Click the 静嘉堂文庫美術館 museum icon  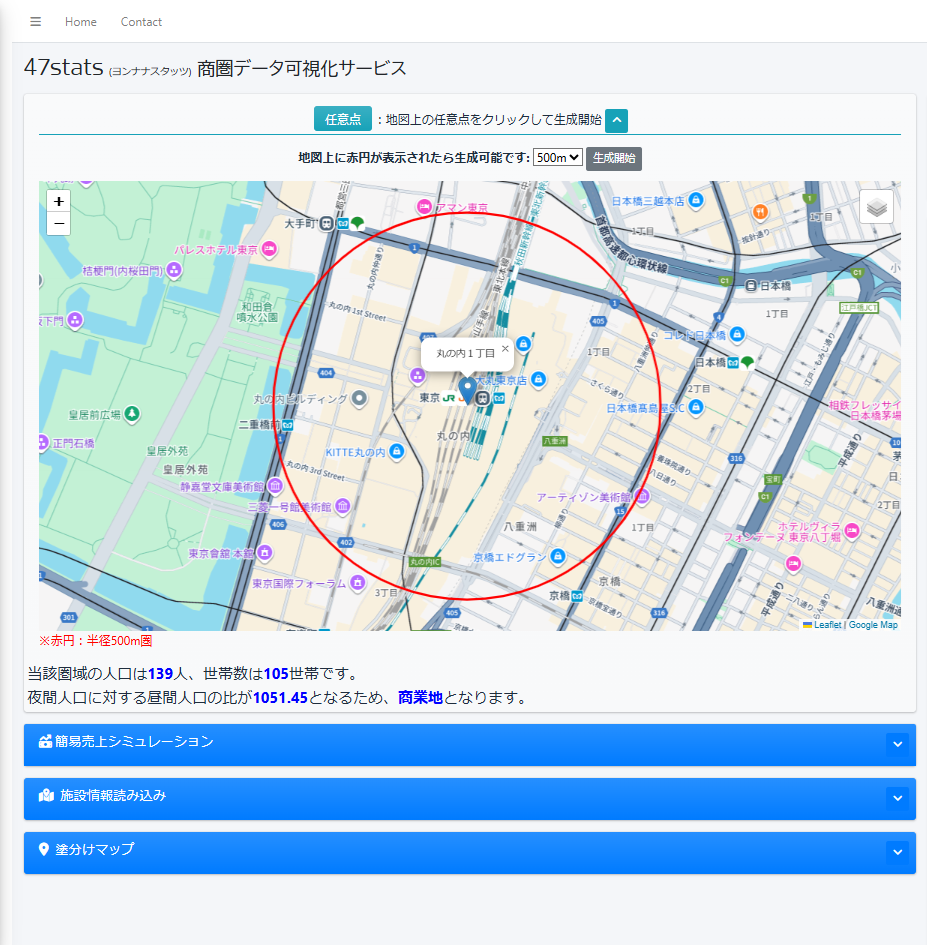275,485
